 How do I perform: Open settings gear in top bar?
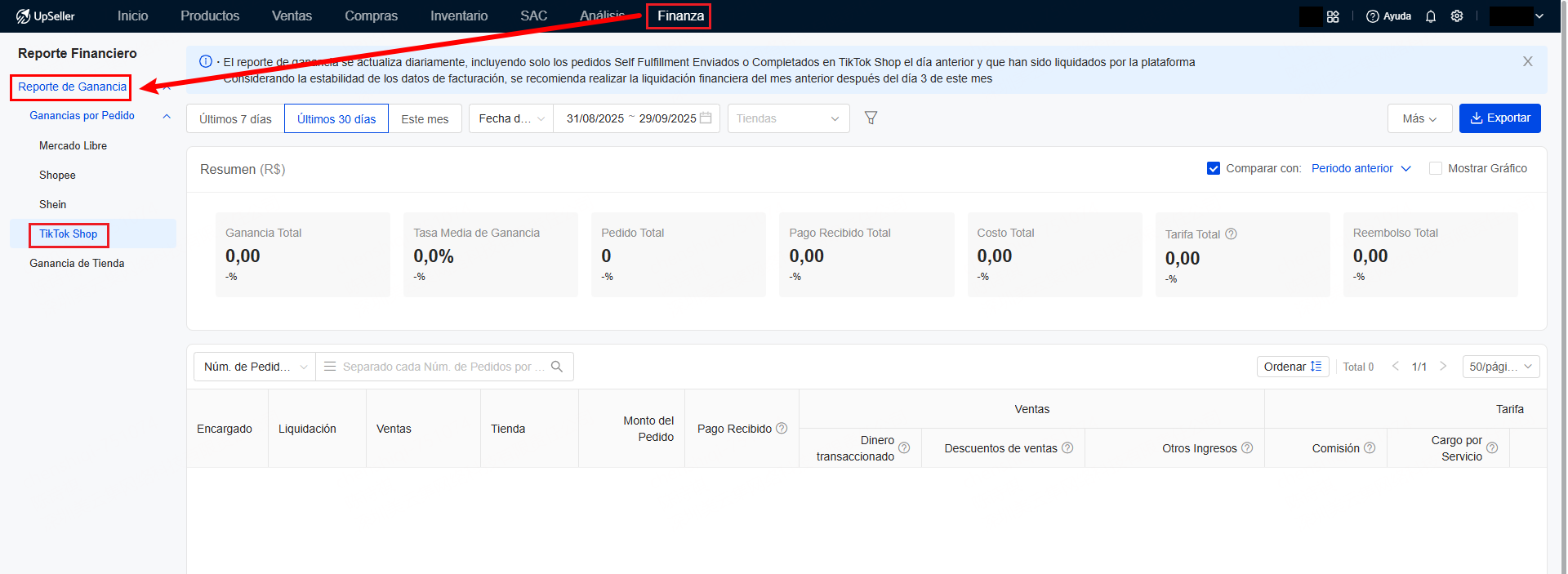click(x=1456, y=16)
